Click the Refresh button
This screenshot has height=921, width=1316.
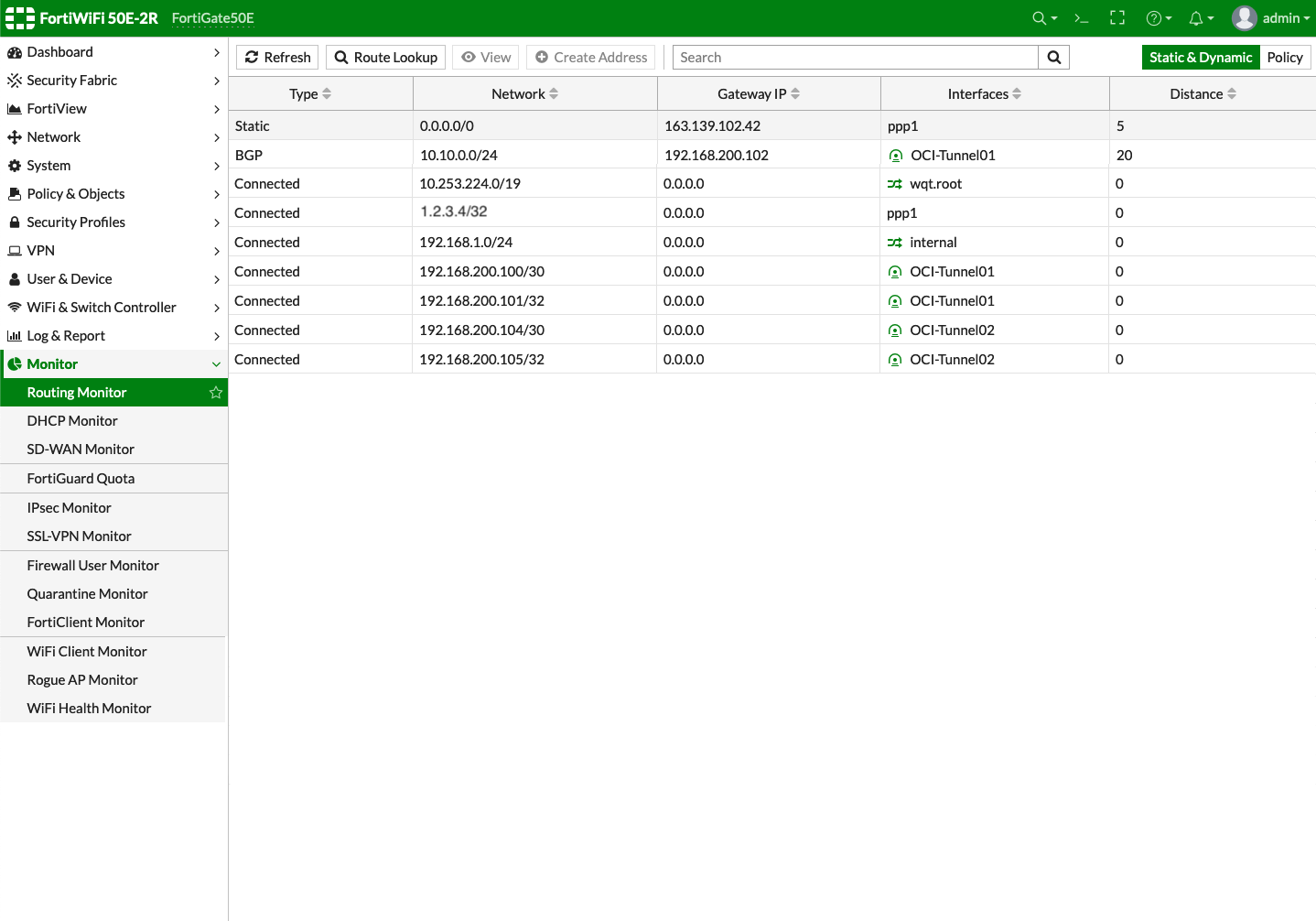click(x=277, y=58)
